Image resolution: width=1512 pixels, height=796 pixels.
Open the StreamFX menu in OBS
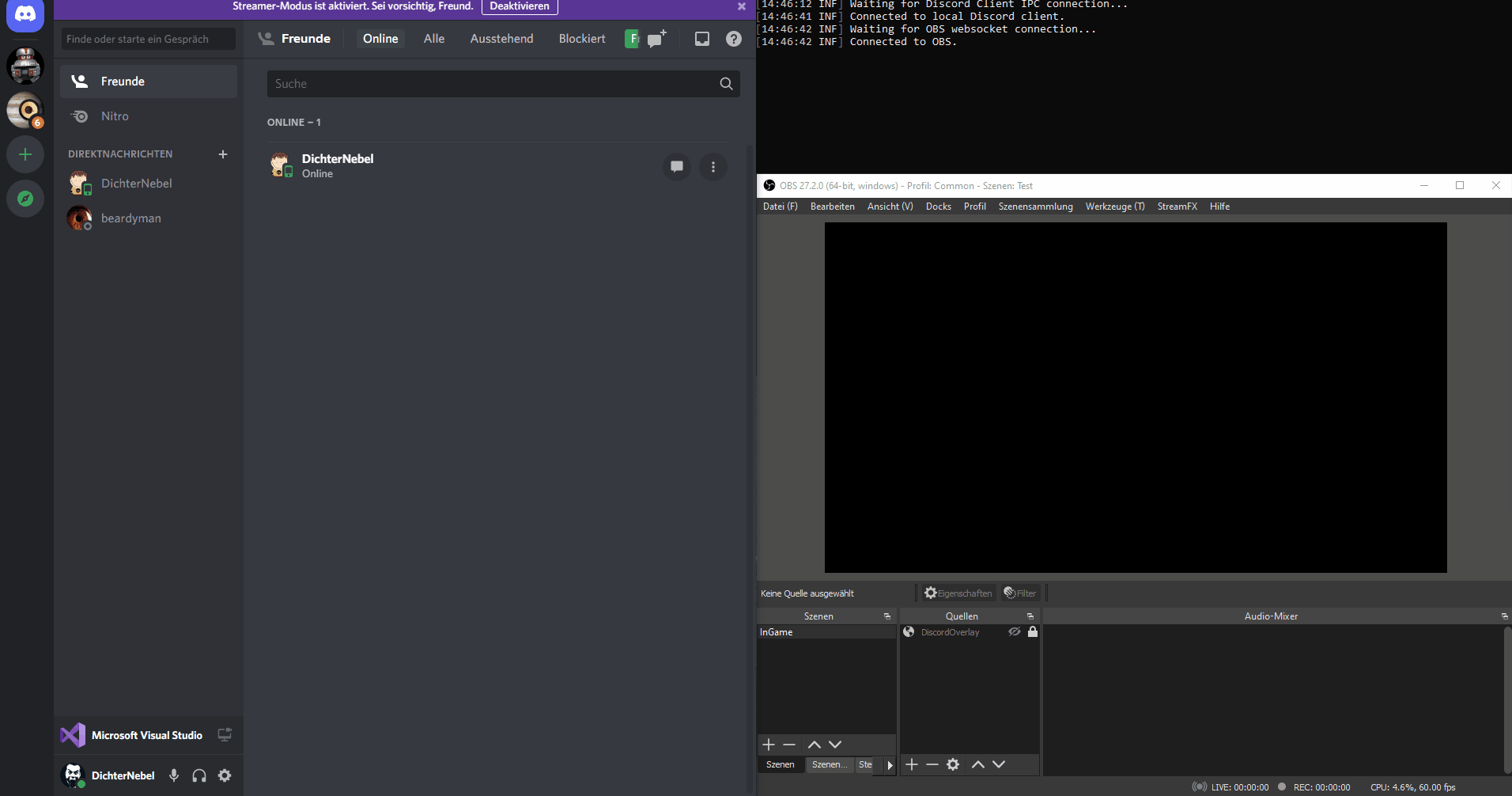(1177, 207)
